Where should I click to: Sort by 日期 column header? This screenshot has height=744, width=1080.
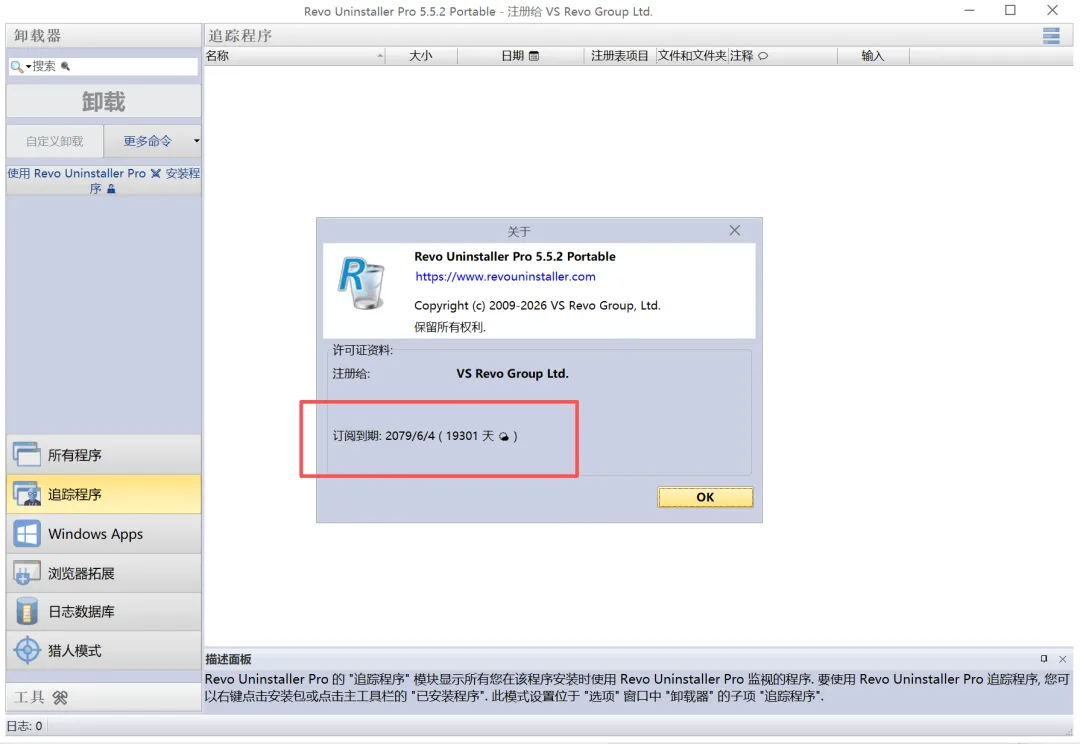tap(521, 56)
